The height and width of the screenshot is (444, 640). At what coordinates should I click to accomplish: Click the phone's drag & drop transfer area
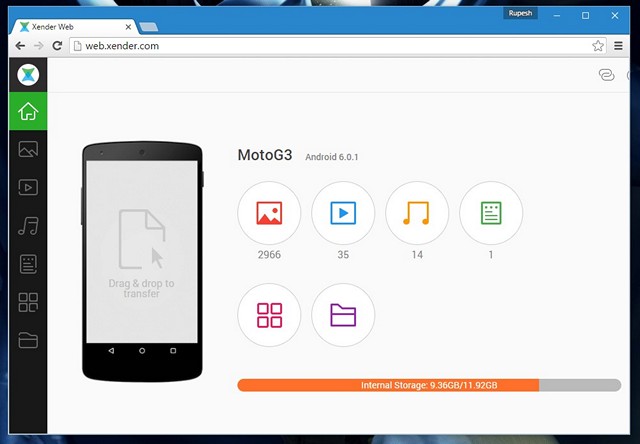click(x=142, y=252)
